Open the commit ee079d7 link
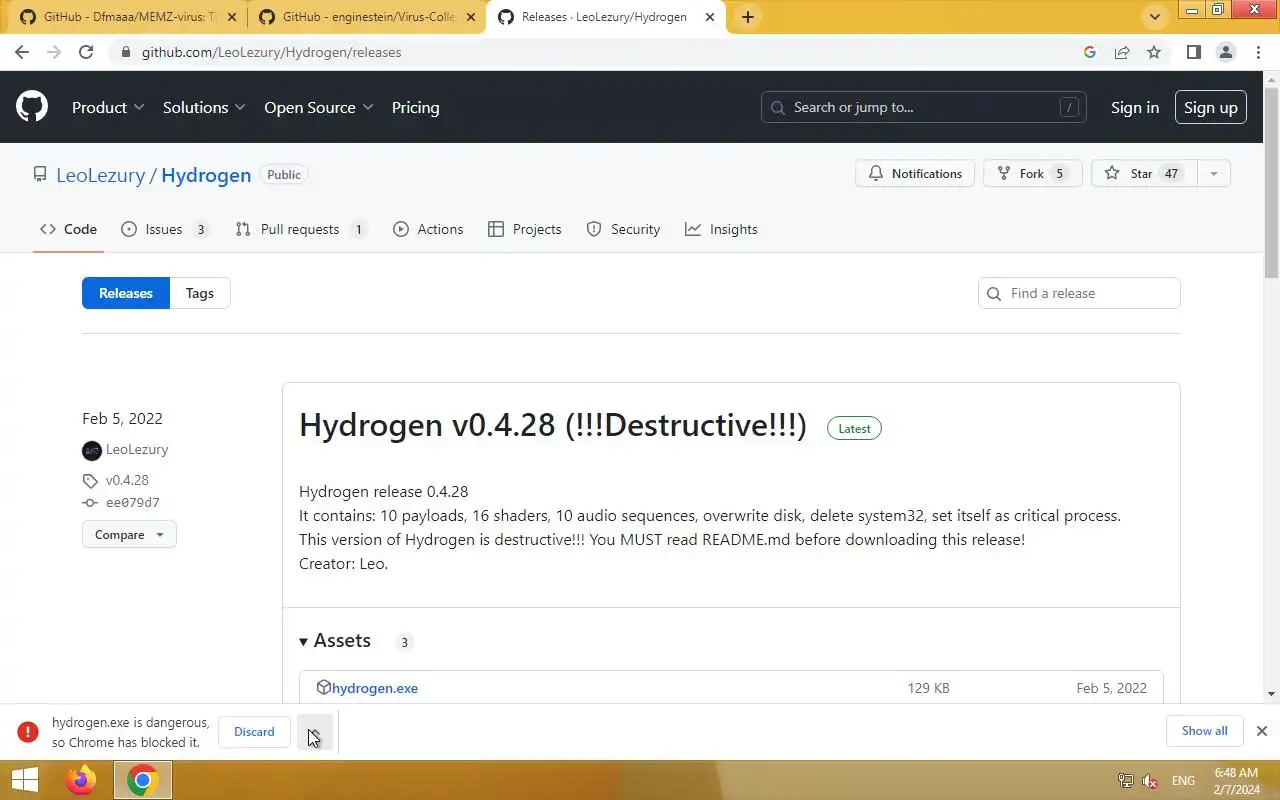Image resolution: width=1280 pixels, height=800 pixels. point(133,503)
